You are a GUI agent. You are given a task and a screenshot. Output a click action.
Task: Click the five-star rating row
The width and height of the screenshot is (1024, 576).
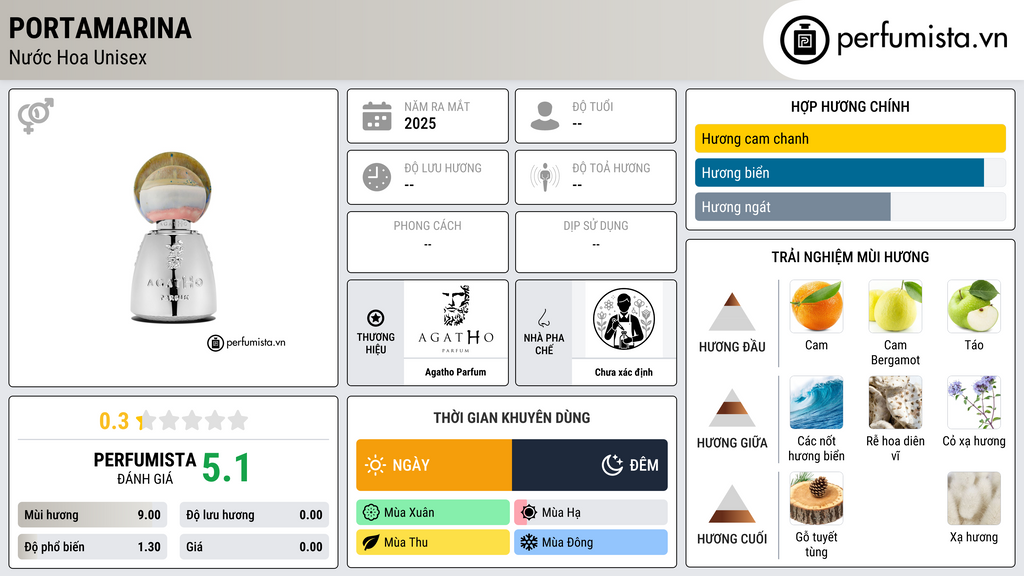[x=193, y=421]
